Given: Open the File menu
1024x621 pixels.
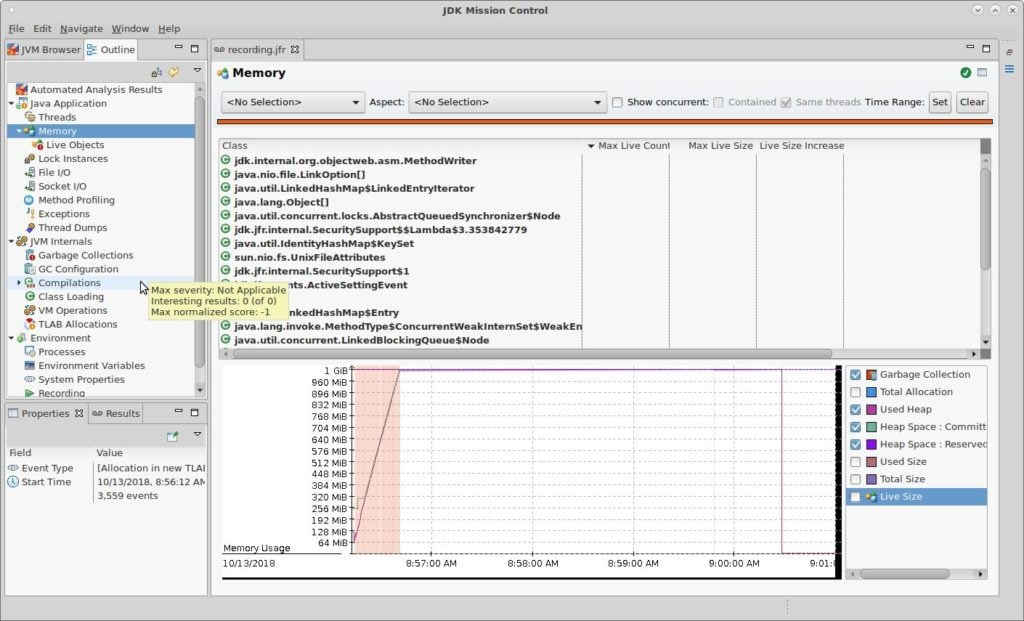Looking at the screenshot, I should click(x=16, y=29).
